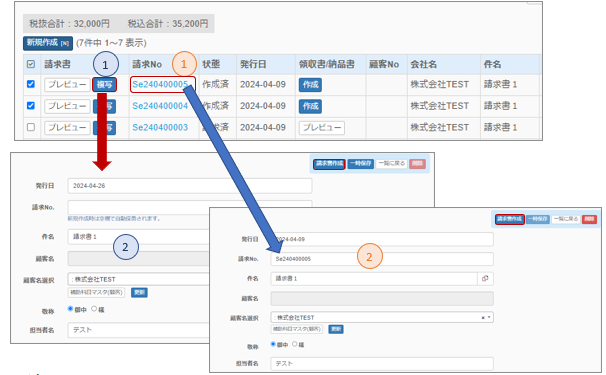Open invoice link Se240400003

[x=160, y=128]
